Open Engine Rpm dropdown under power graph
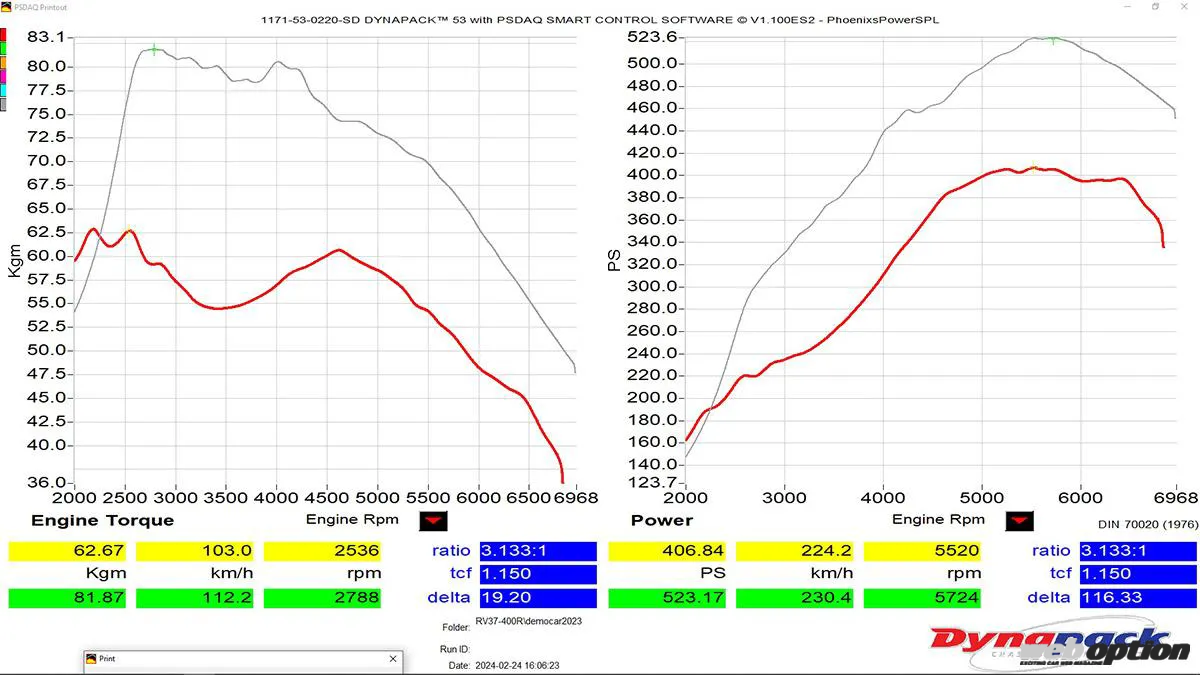 (x=1020, y=521)
